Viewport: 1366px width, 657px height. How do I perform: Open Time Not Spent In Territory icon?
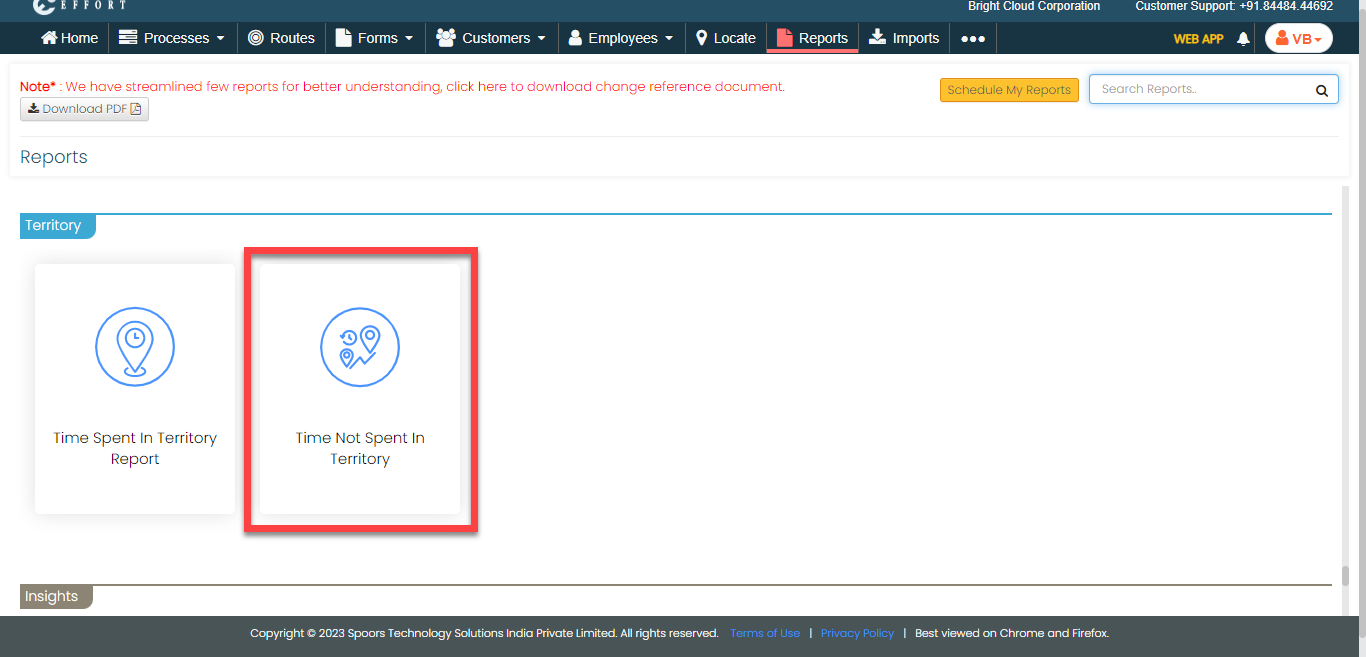360,347
